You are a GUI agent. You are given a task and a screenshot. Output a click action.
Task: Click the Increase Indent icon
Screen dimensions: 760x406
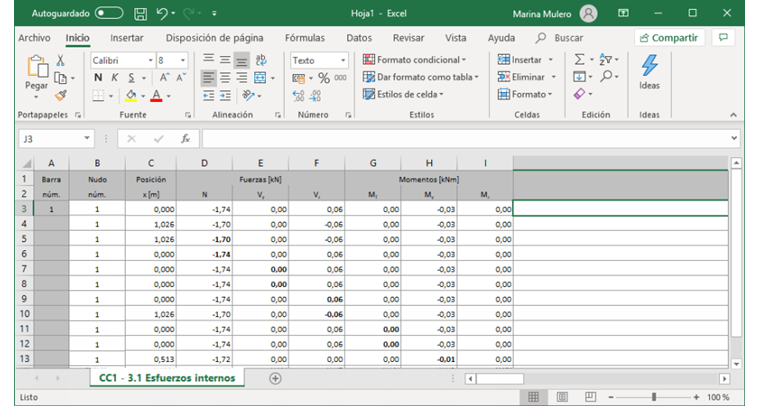225,95
